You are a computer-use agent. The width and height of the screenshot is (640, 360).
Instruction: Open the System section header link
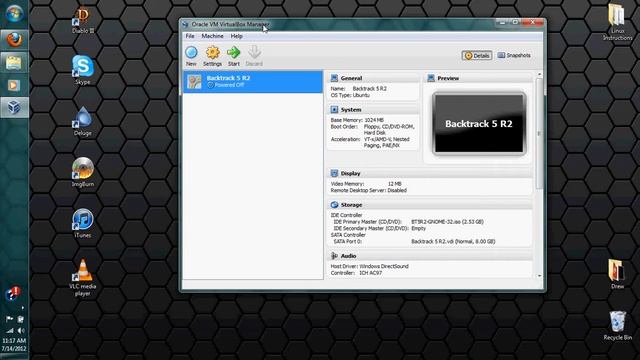[351, 109]
